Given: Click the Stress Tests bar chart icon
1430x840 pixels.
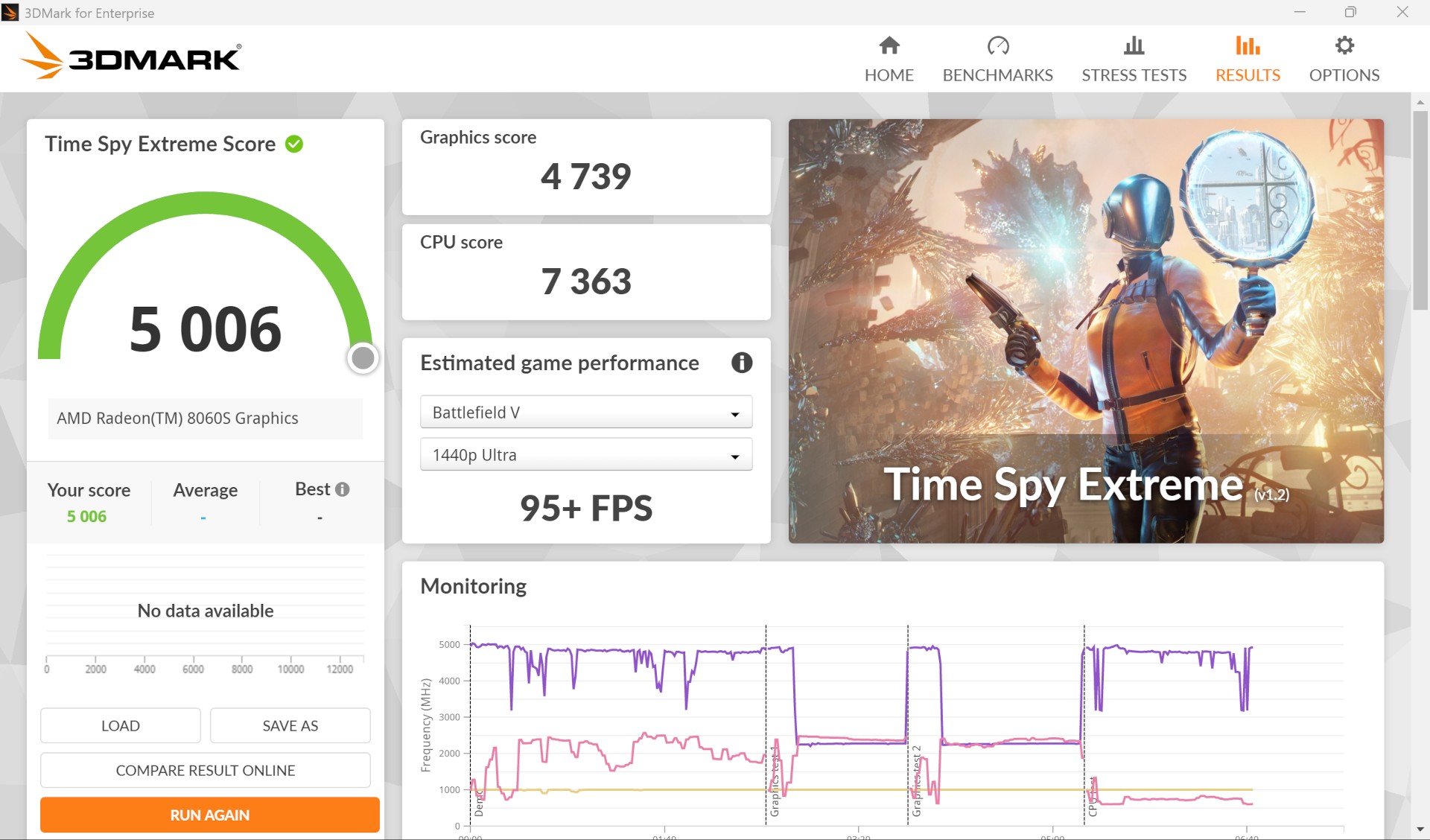Looking at the screenshot, I should [1134, 46].
